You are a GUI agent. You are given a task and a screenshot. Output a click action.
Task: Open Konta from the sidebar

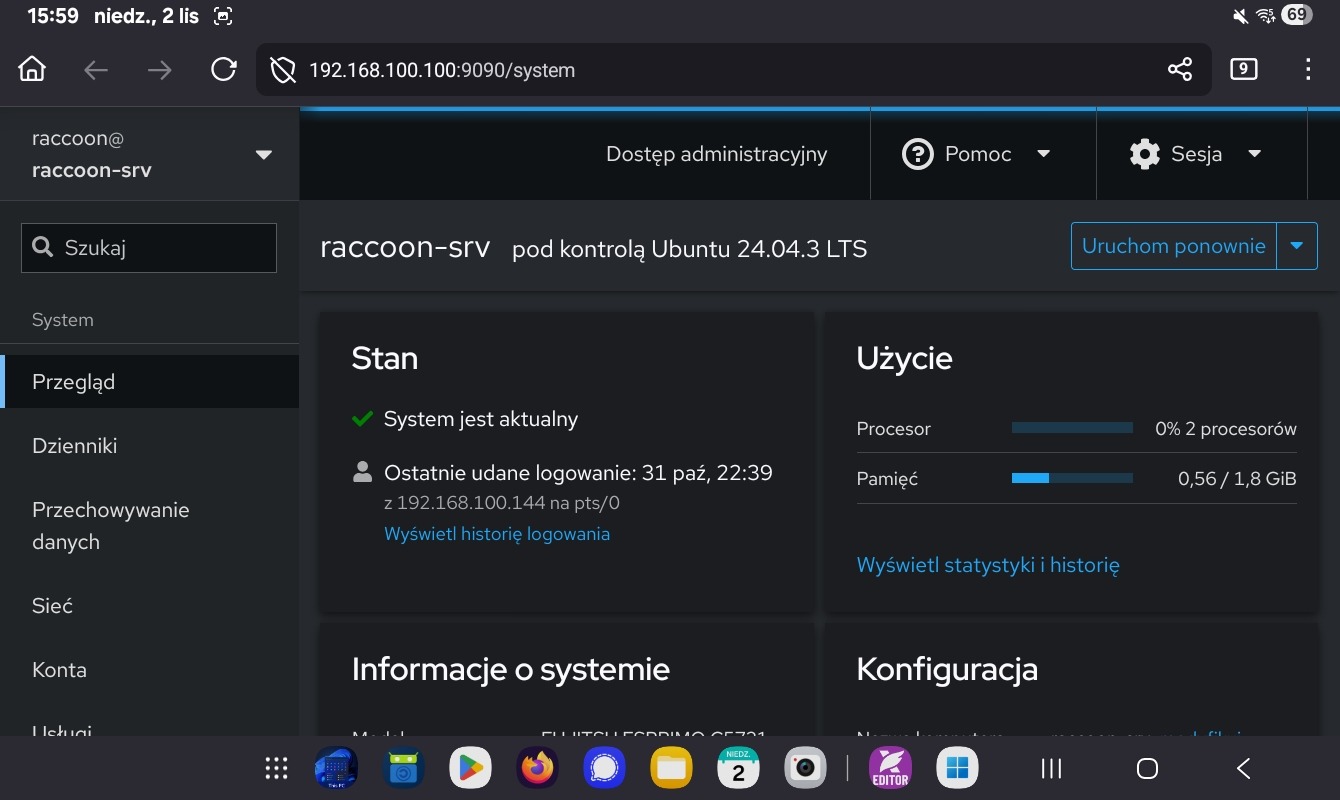[59, 670]
